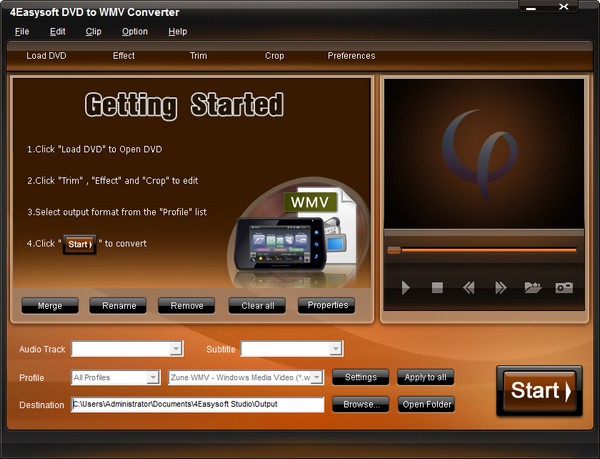Click the Destination path input field
The height and width of the screenshot is (459, 600).
click(197, 405)
